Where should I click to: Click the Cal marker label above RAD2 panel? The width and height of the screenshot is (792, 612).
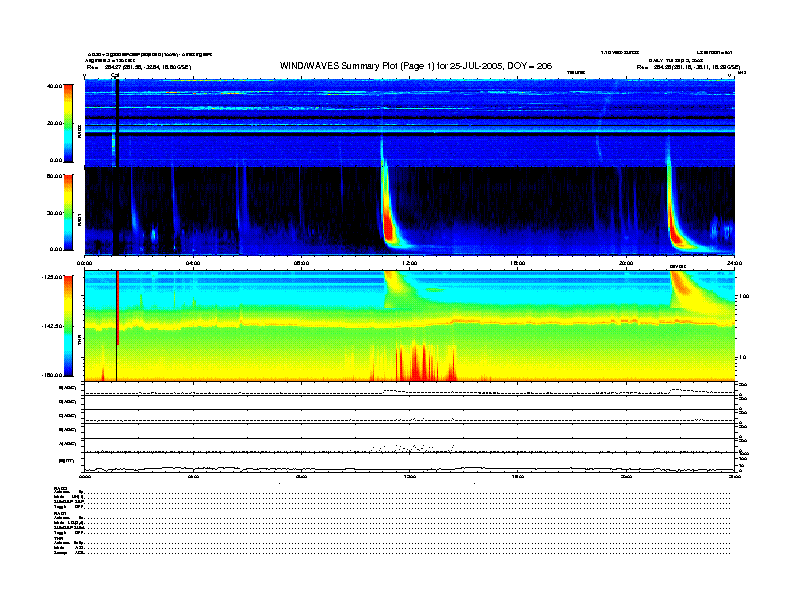point(115,76)
